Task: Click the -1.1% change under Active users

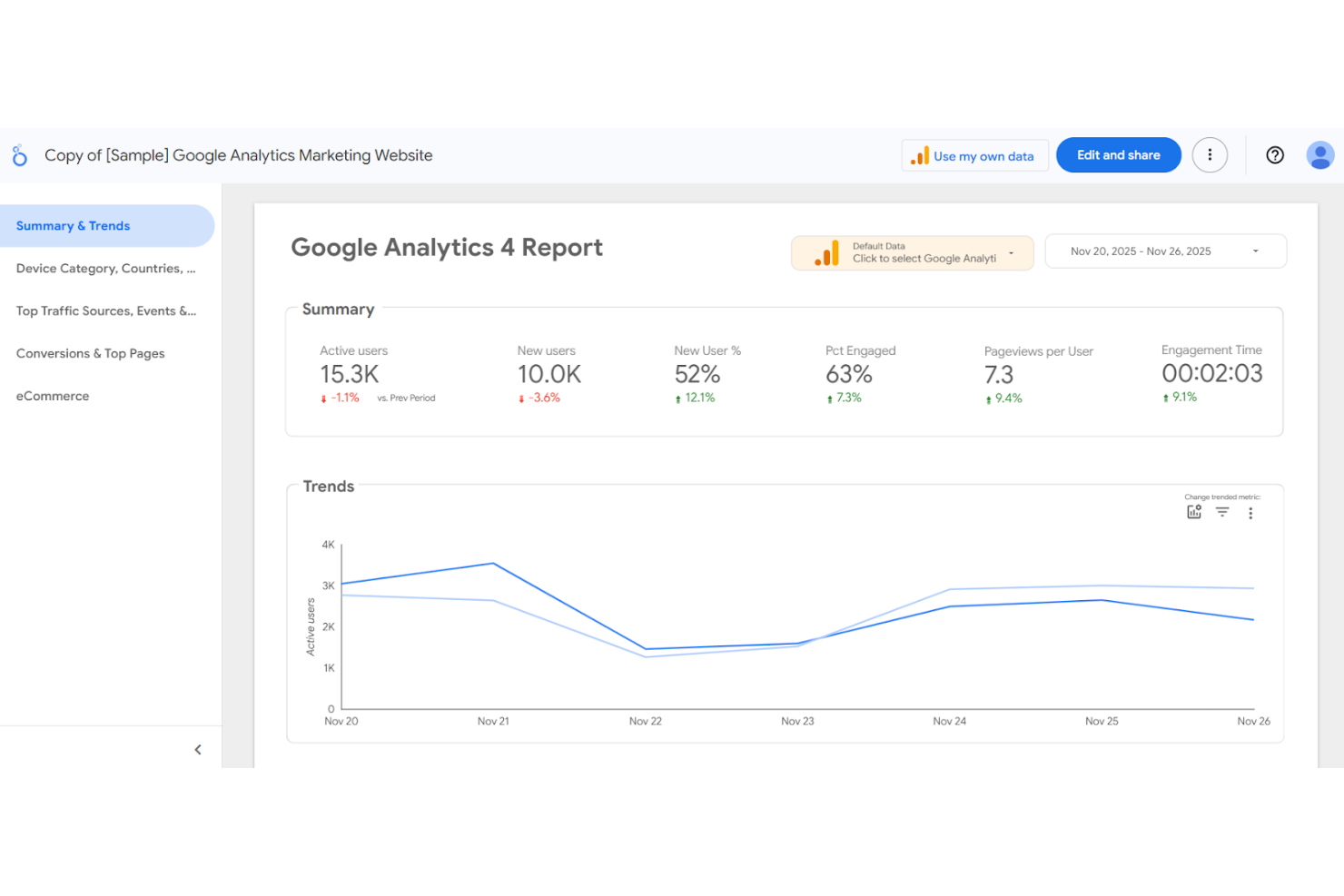Action: pyautogui.click(x=340, y=398)
